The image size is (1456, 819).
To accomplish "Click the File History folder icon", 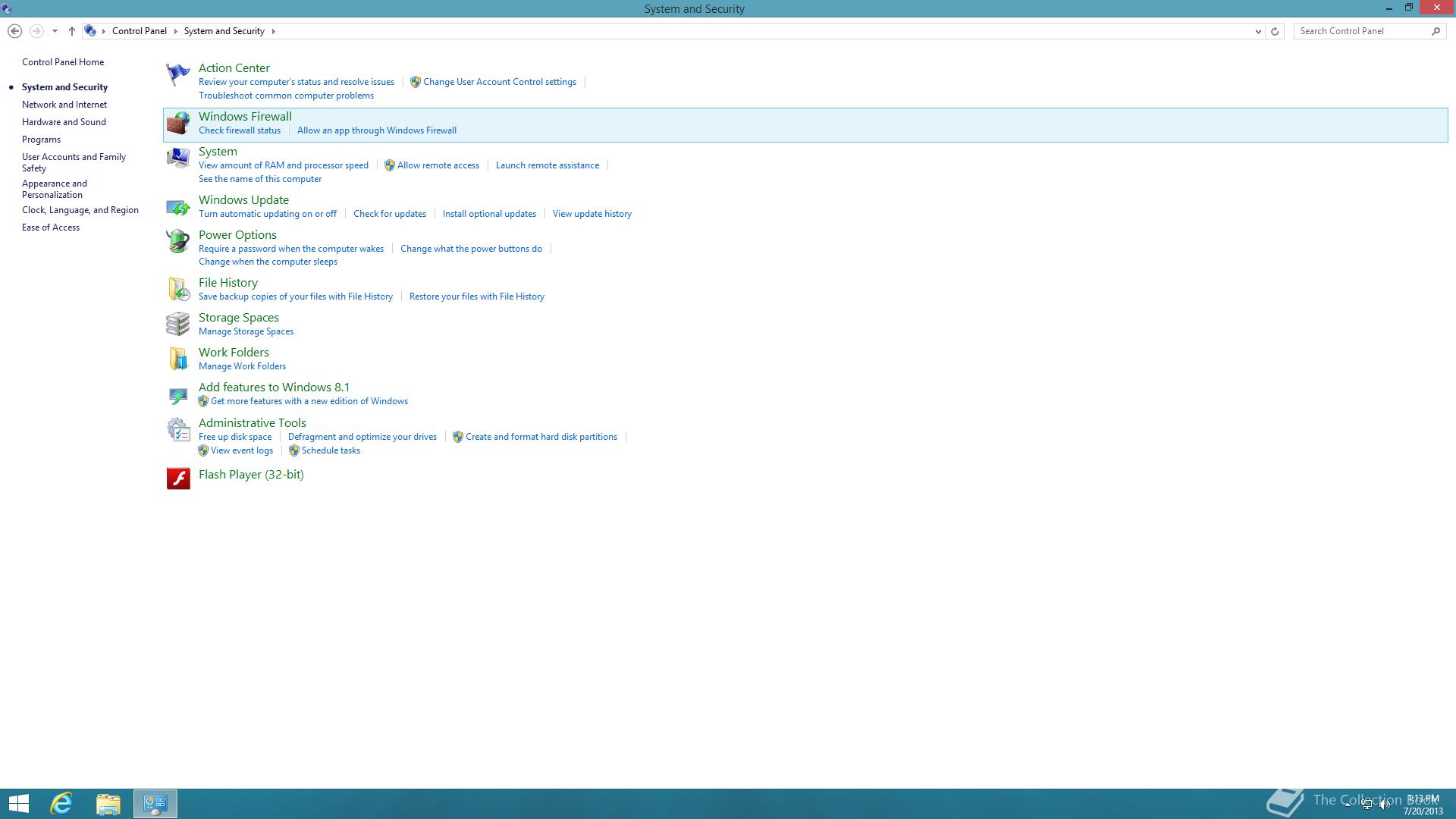I will click(x=177, y=289).
